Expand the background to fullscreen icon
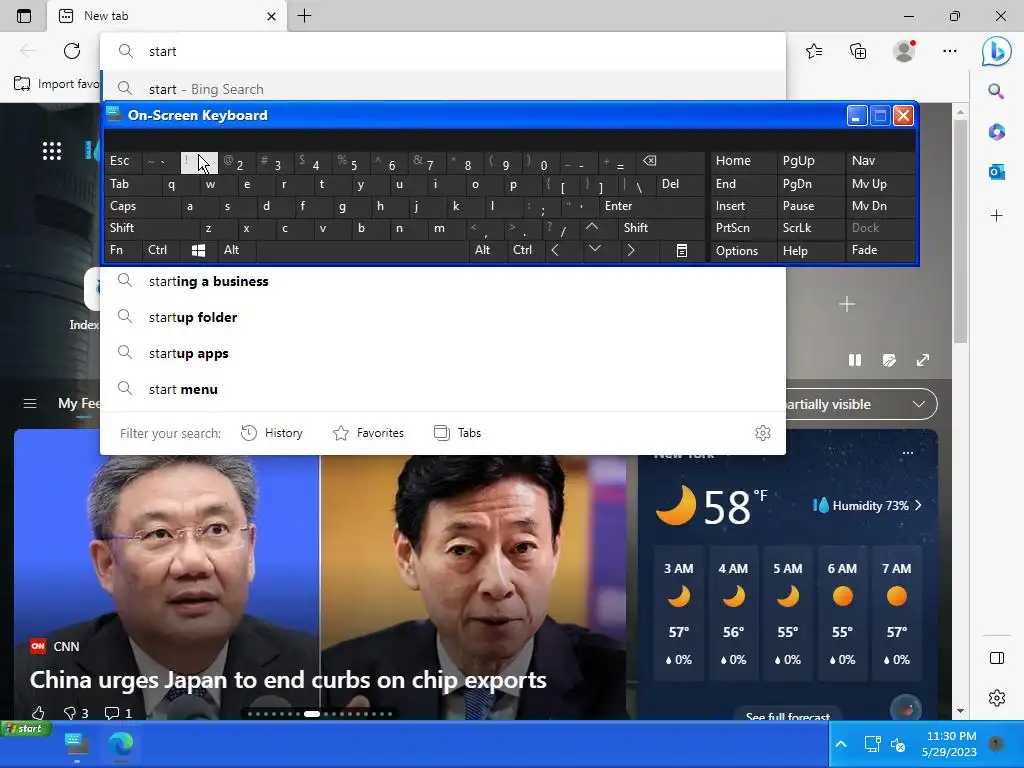This screenshot has height=768, width=1024. click(x=923, y=360)
